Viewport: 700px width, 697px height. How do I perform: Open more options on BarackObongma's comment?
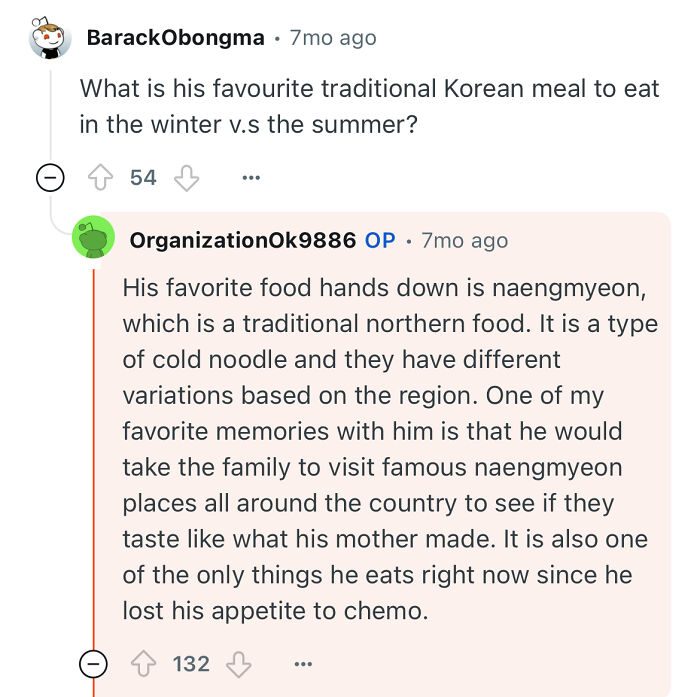click(x=250, y=178)
